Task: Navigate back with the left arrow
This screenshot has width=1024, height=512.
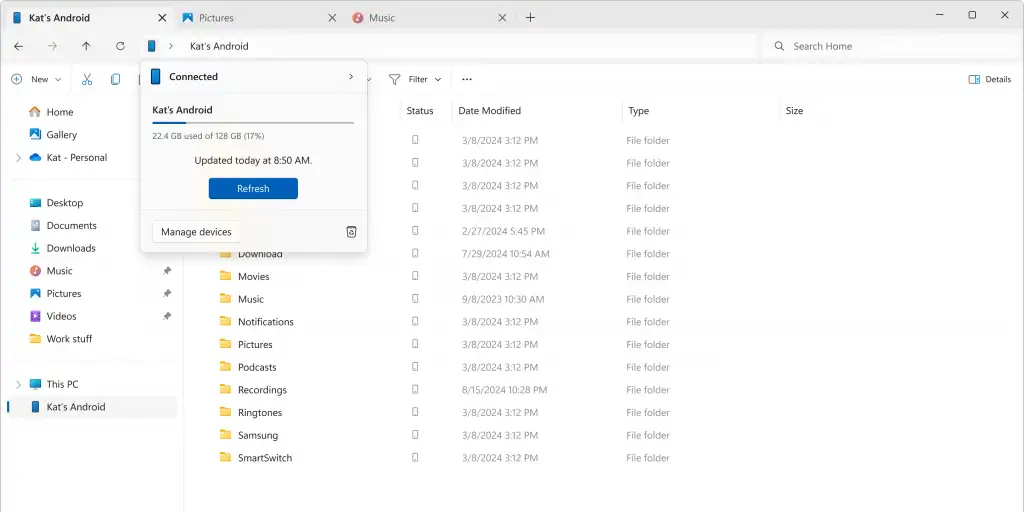Action: 18,46
